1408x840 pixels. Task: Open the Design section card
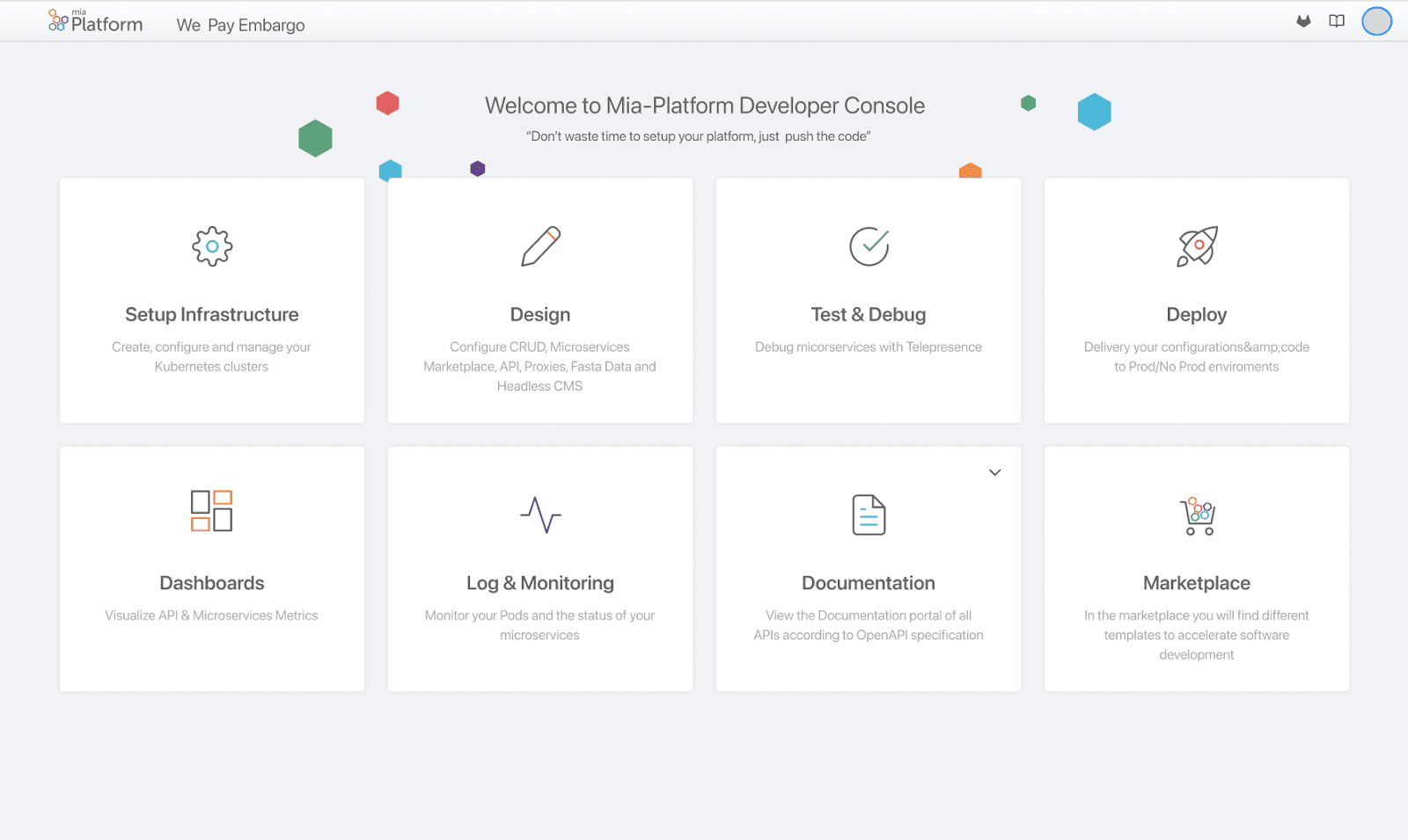pyautogui.click(x=539, y=300)
